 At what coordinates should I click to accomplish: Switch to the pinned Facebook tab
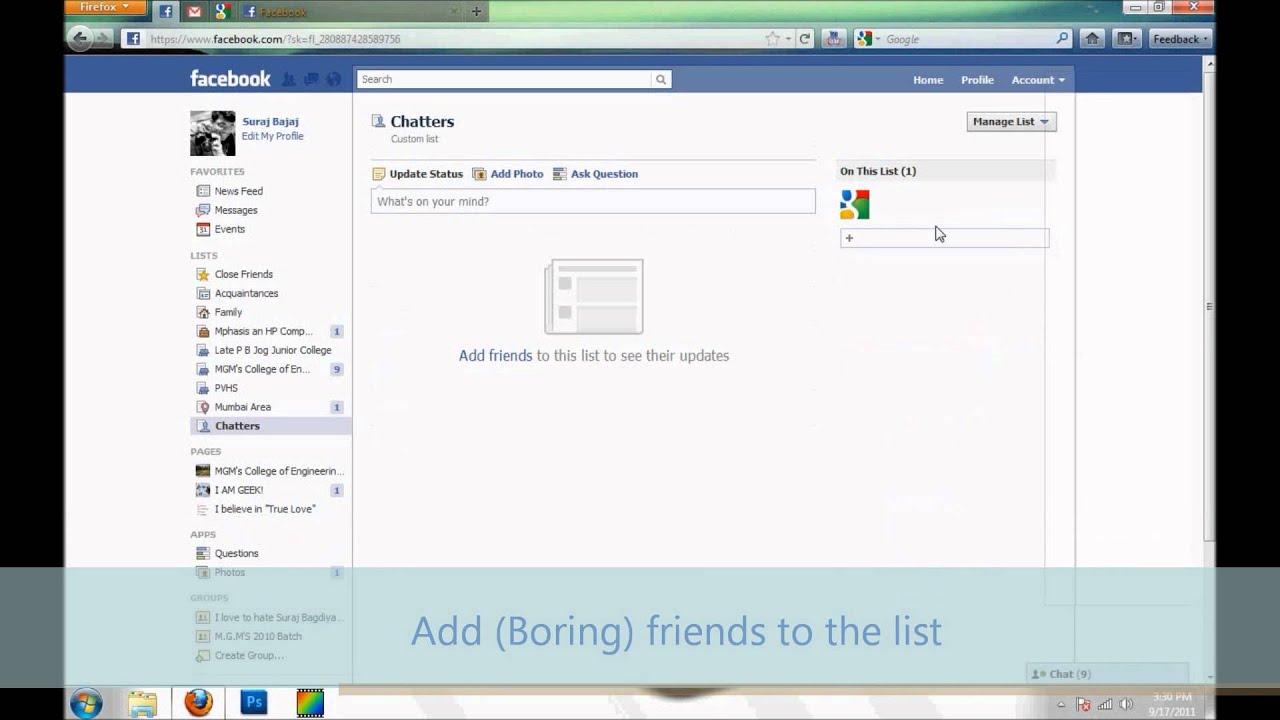pos(166,12)
